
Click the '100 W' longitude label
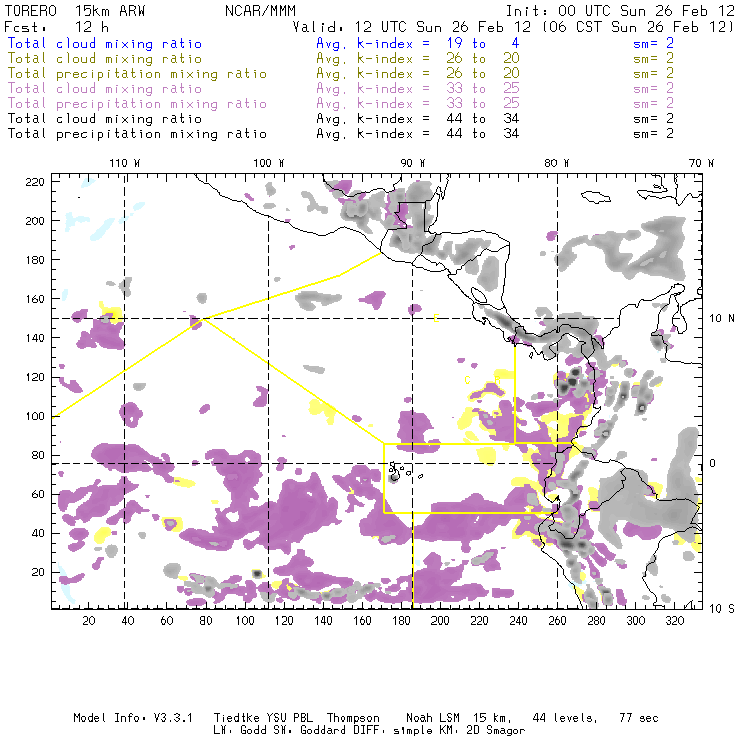tap(269, 163)
